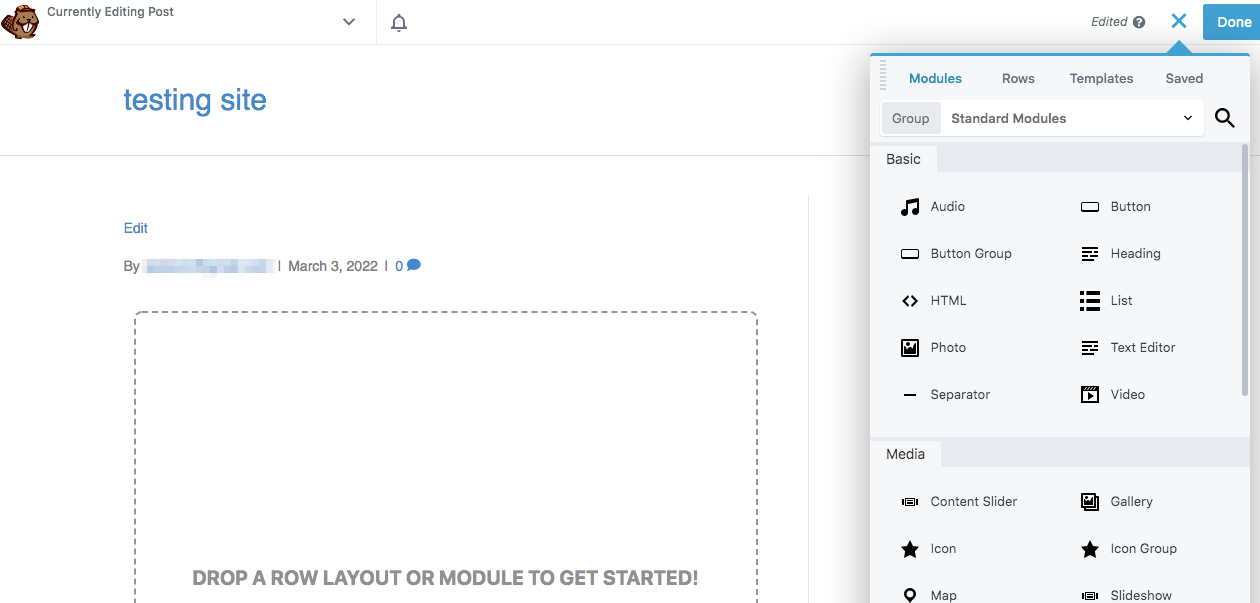
Task: Select the Audio module music note icon
Action: coord(910,207)
